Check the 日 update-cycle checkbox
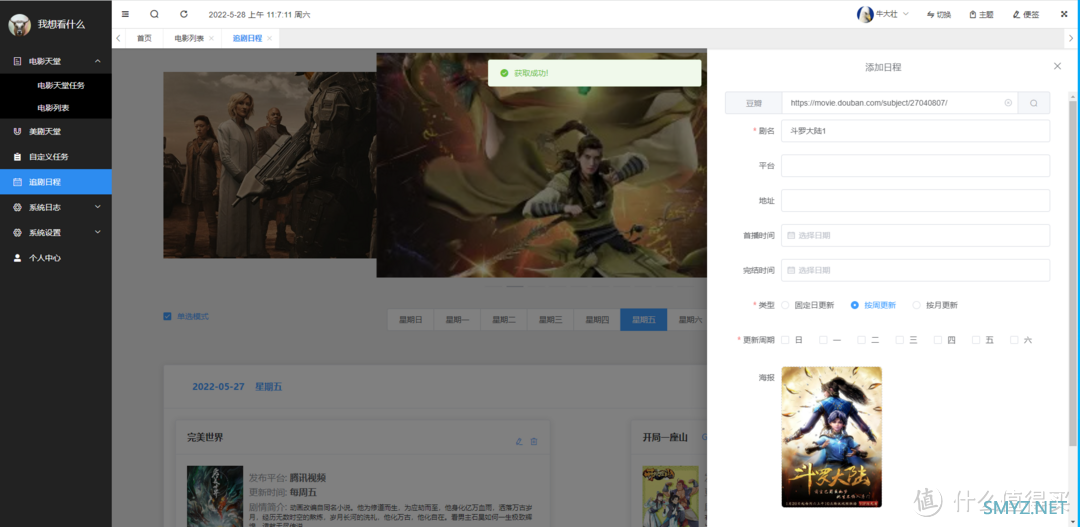Viewport: 1080px width, 527px height. 785,340
